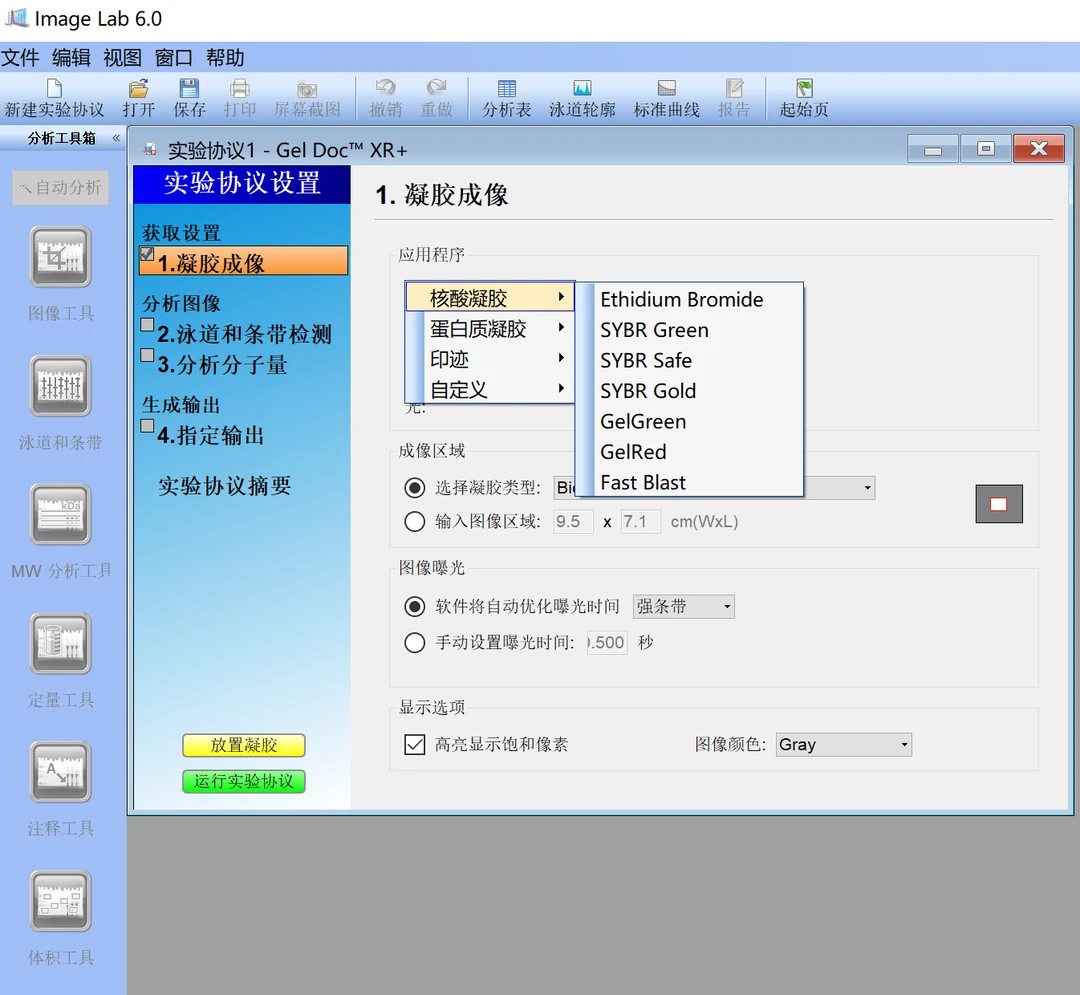This screenshot has width=1080, height=995.
Task: Select the 选择凝胶类型 radio button
Action: (x=415, y=488)
